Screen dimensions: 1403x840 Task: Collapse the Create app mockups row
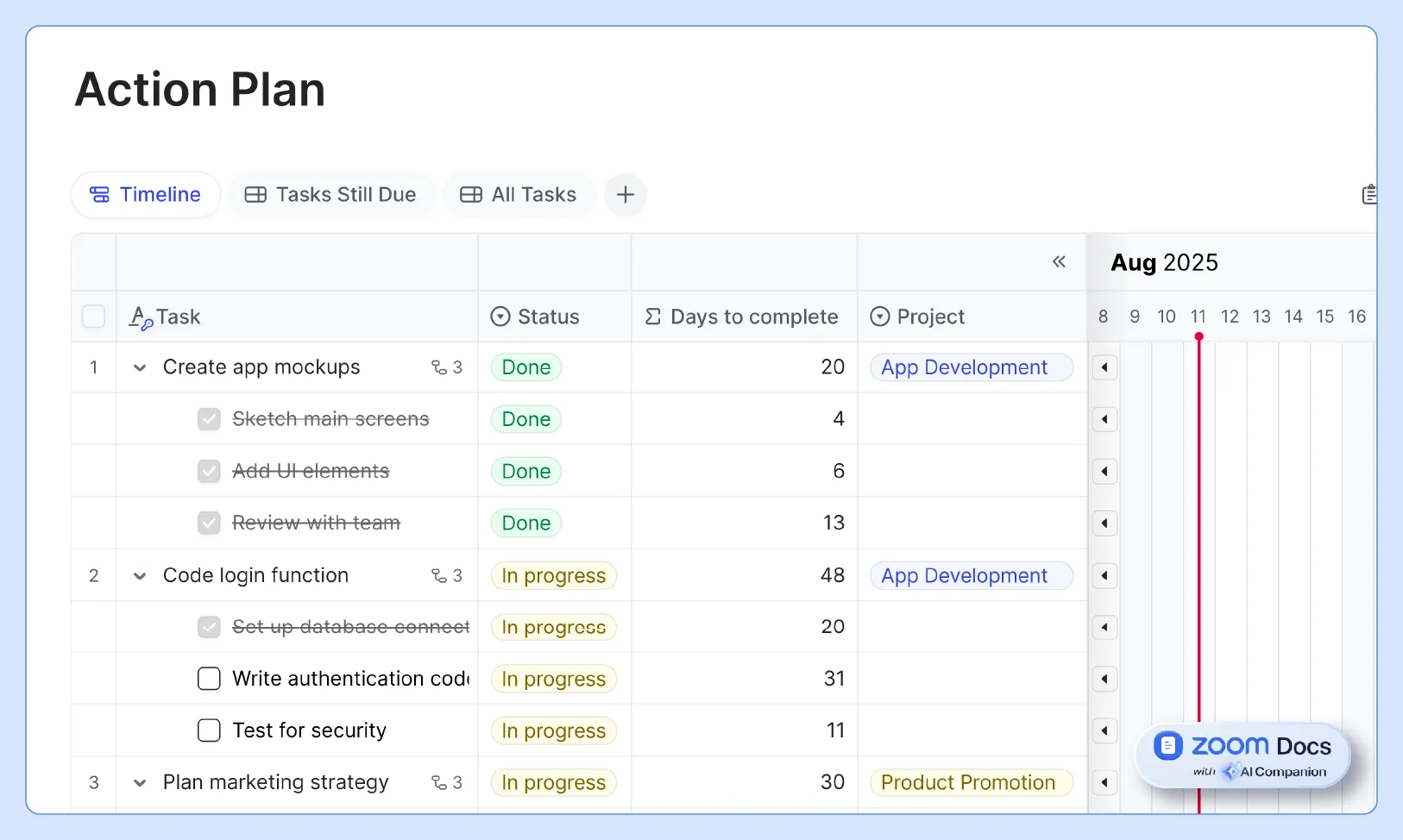pos(139,367)
